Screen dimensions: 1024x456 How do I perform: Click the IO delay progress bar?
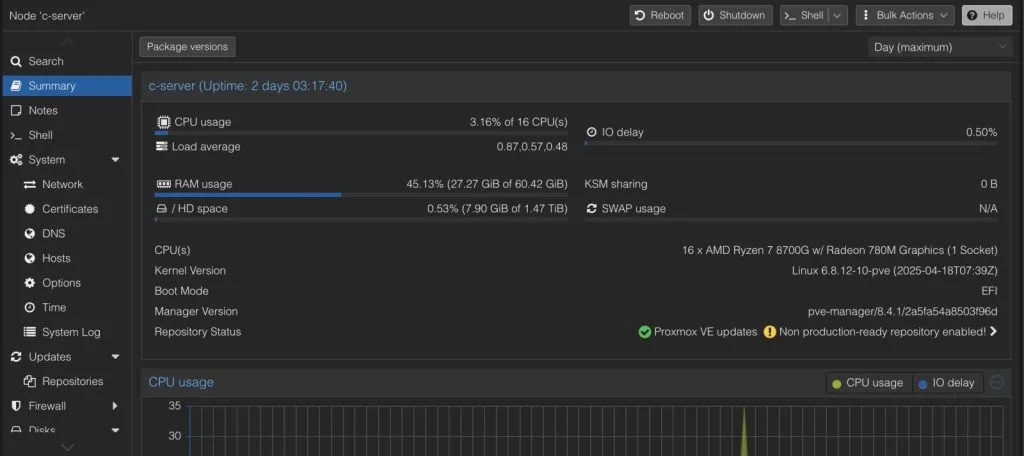click(x=791, y=143)
